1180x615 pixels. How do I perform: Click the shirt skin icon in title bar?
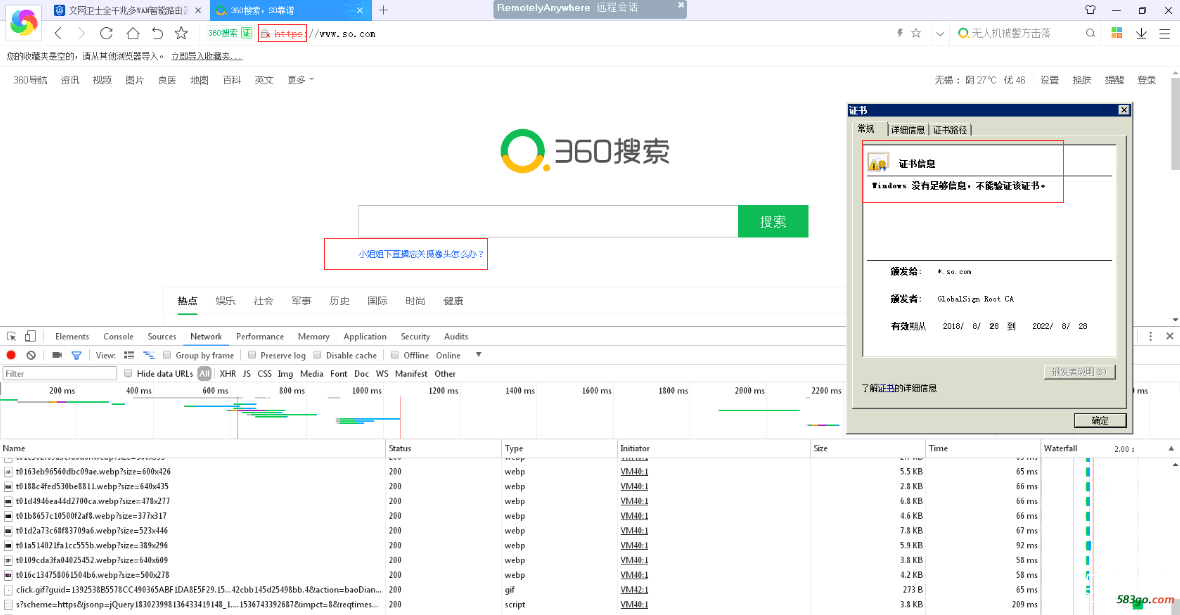click(1090, 10)
